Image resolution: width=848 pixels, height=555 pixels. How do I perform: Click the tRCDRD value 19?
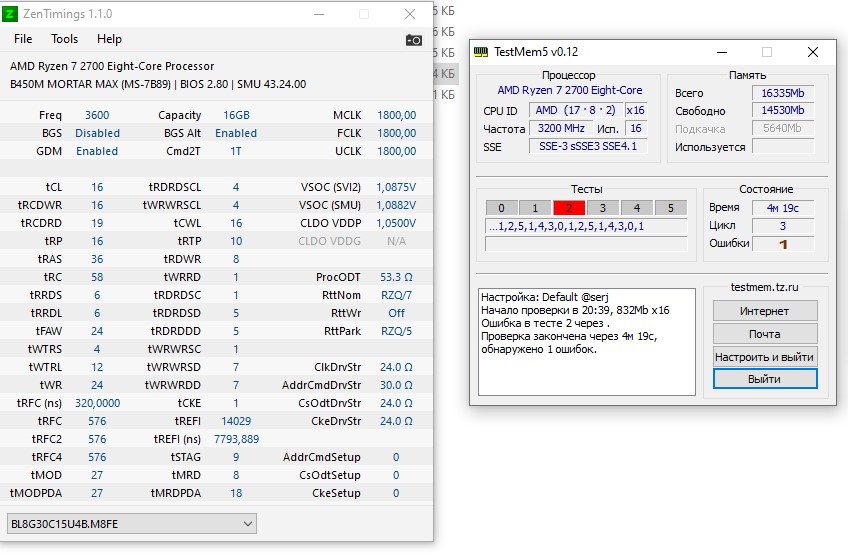click(x=97, y=223)
